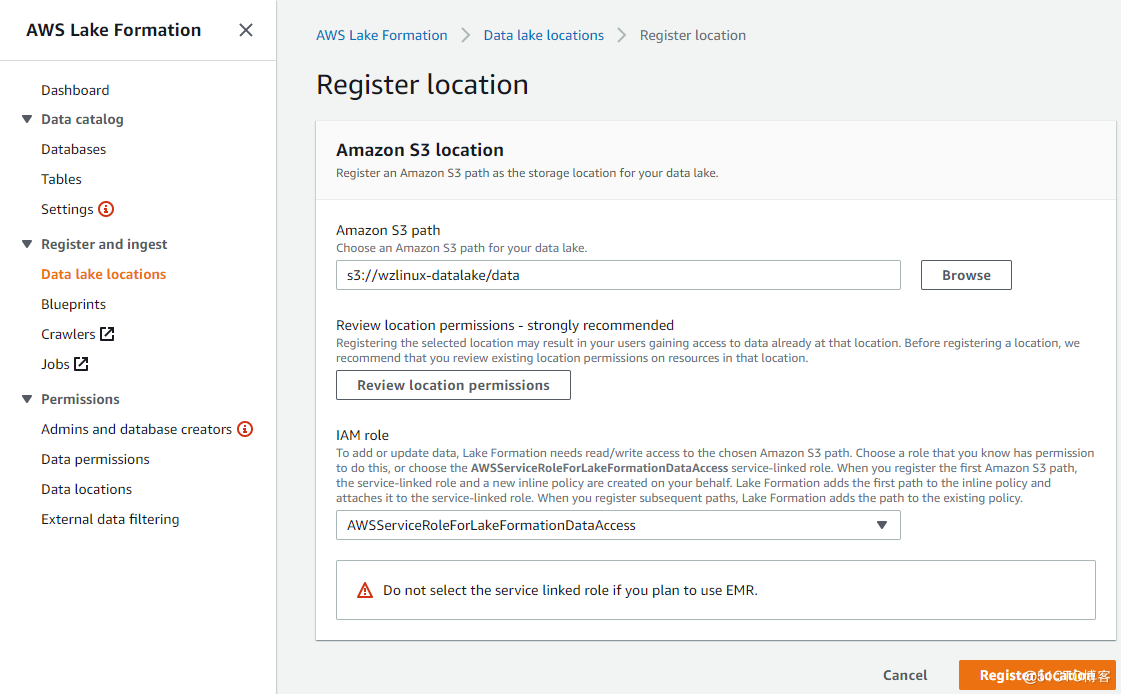Close the AWS Lake Formation sidebar
The height and width of the screenshot is (694, 1121).
[x=246, y=30]
